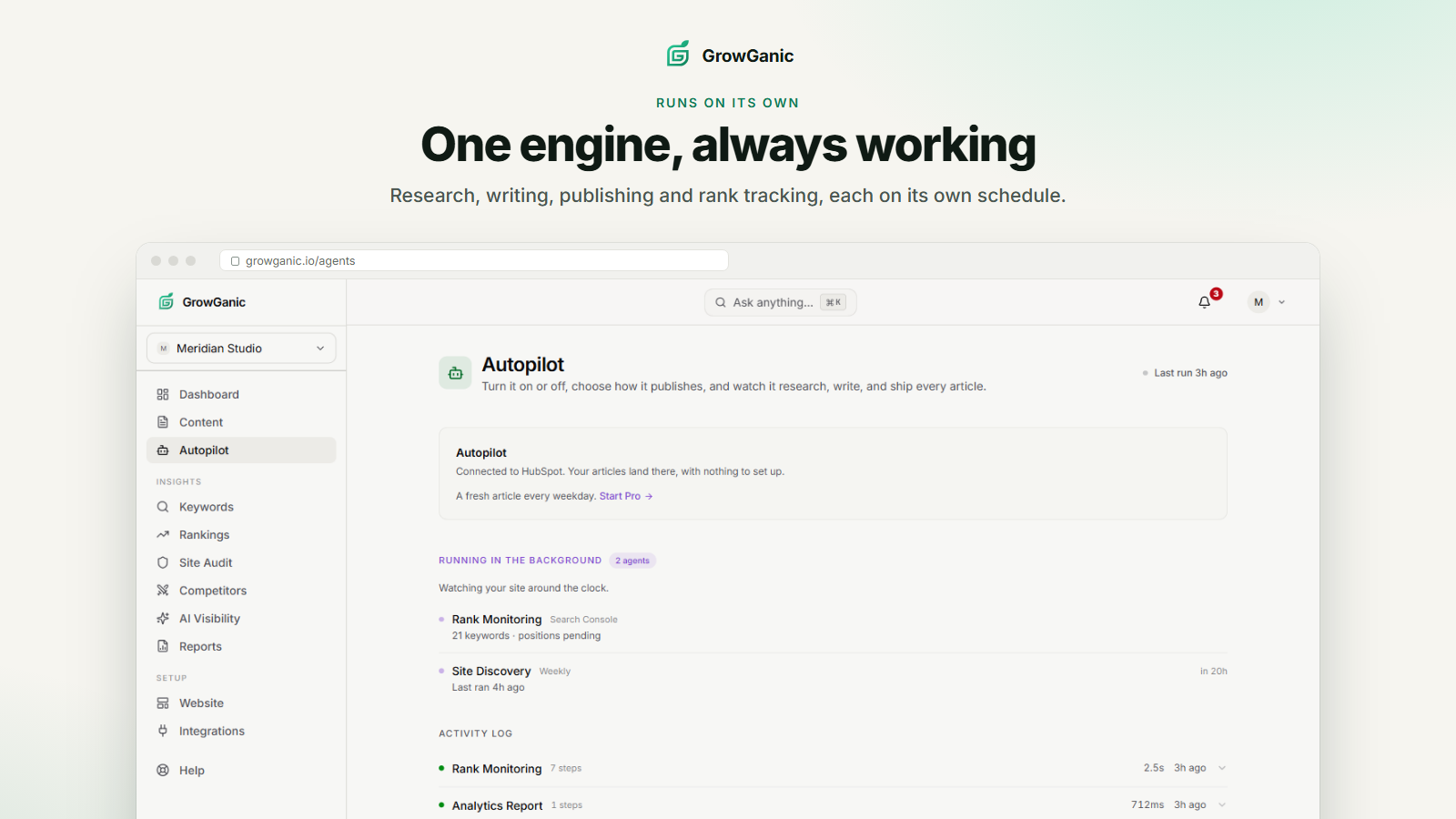Click the search magnifier in Ask anything
Screen dimensions: 1456x819
(721, 302)
